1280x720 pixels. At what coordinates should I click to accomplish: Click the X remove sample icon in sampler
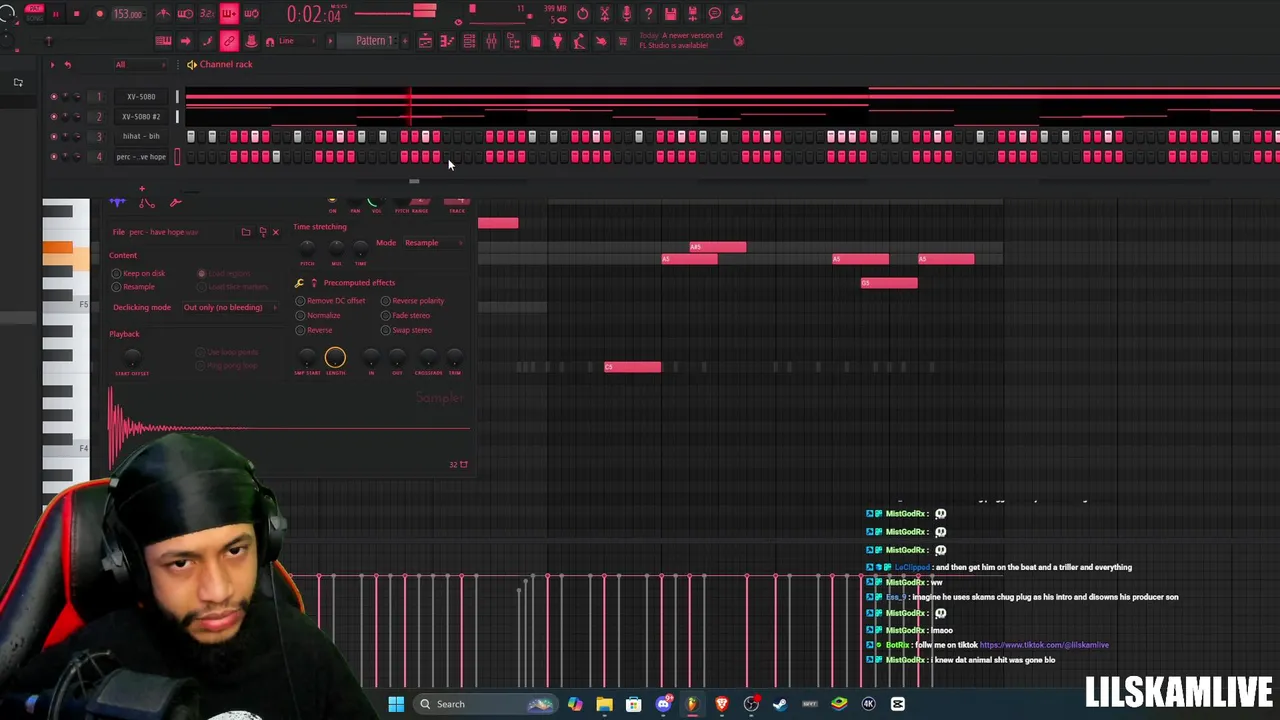click(276, 232)
